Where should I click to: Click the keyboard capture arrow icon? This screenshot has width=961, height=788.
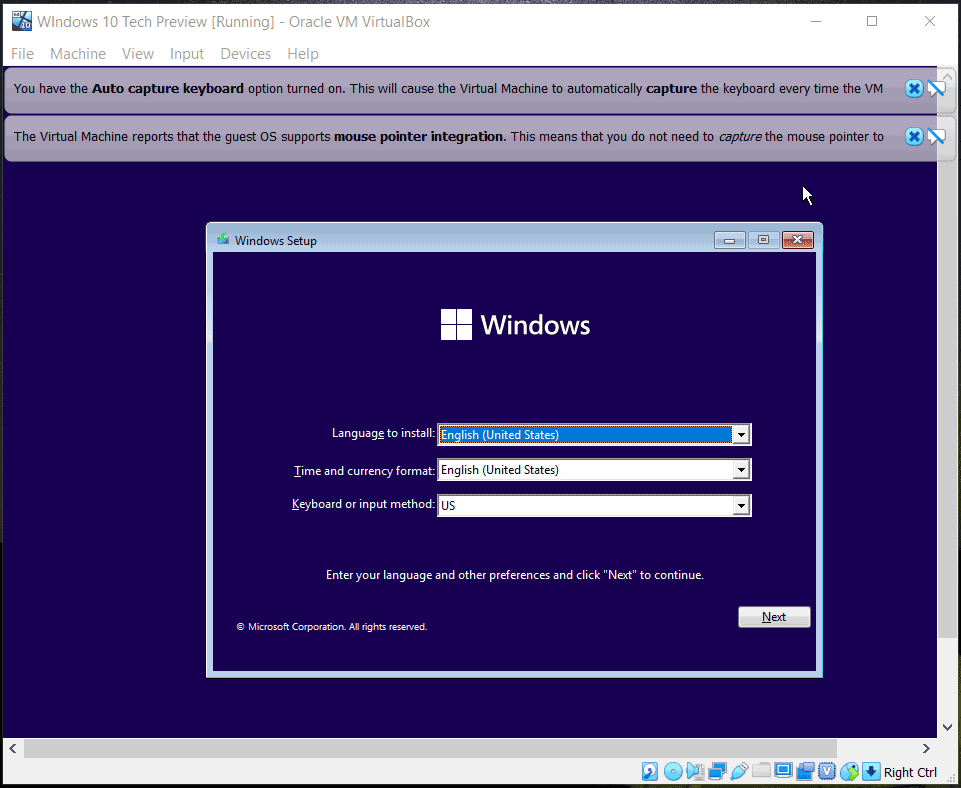pos(871,771)
